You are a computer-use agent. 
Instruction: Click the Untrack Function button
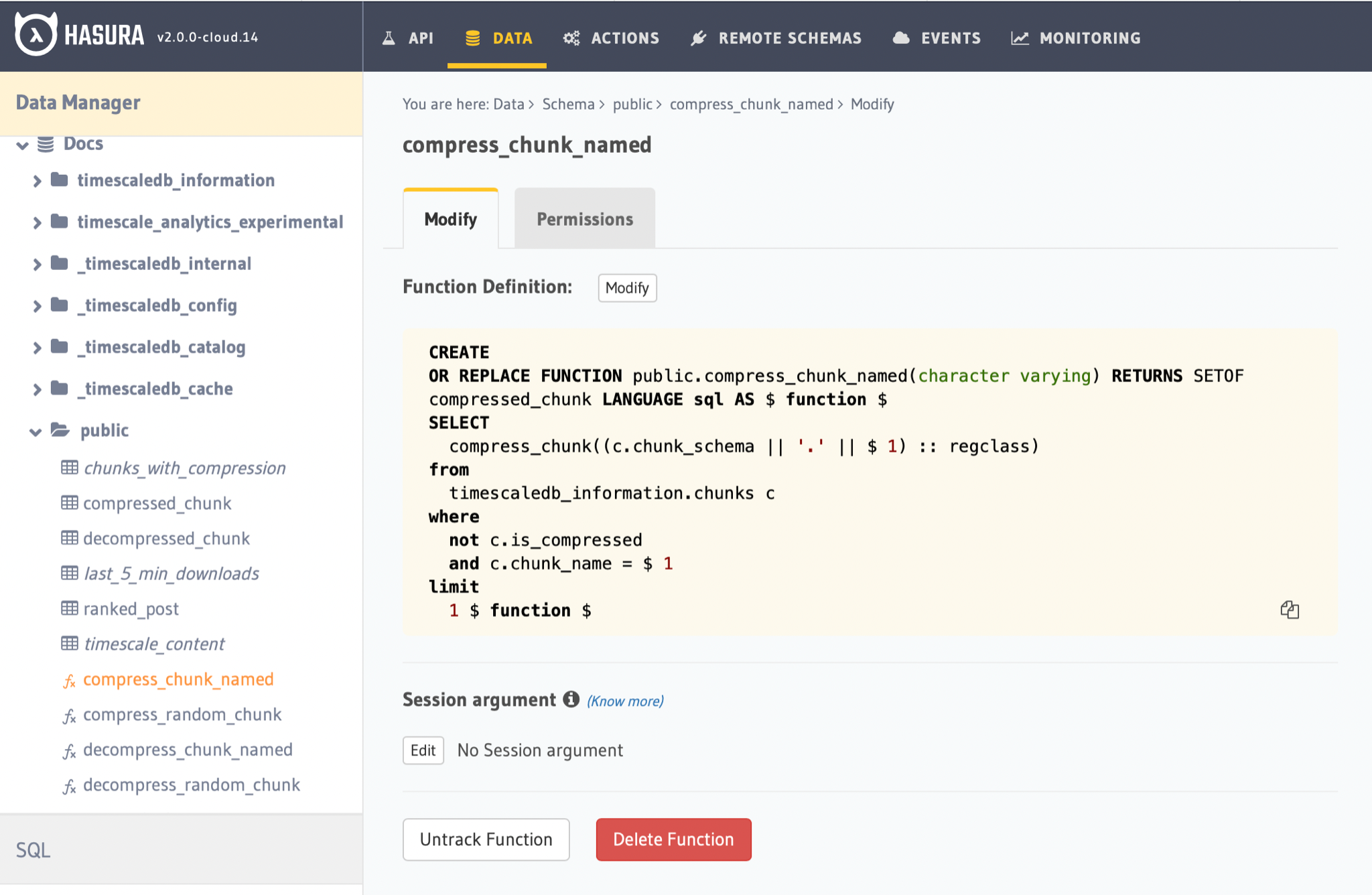(x=486, y=839)
